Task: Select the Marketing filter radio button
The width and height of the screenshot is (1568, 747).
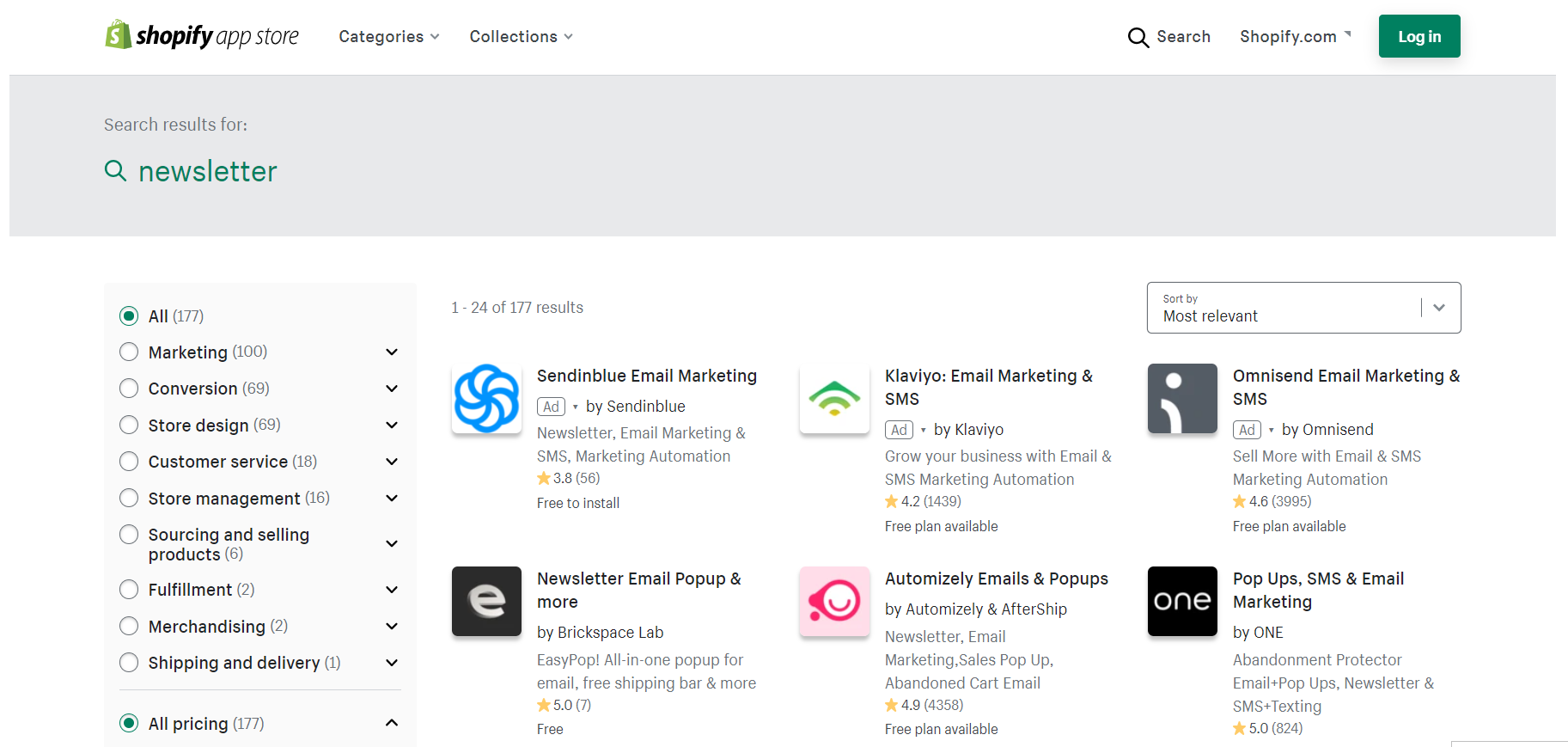Action: coord(129,352)
